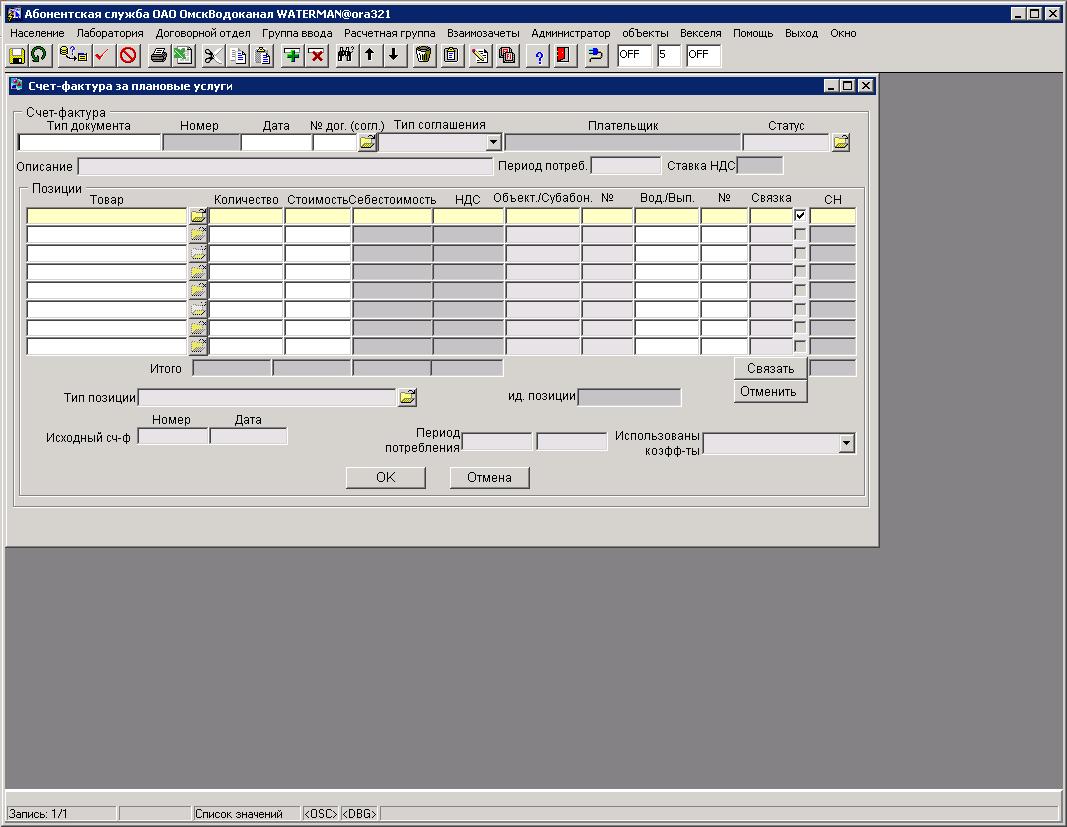Open the Лаборатория menu
The height and width of the screenshot is (827, 1067).
click(110, 33)
